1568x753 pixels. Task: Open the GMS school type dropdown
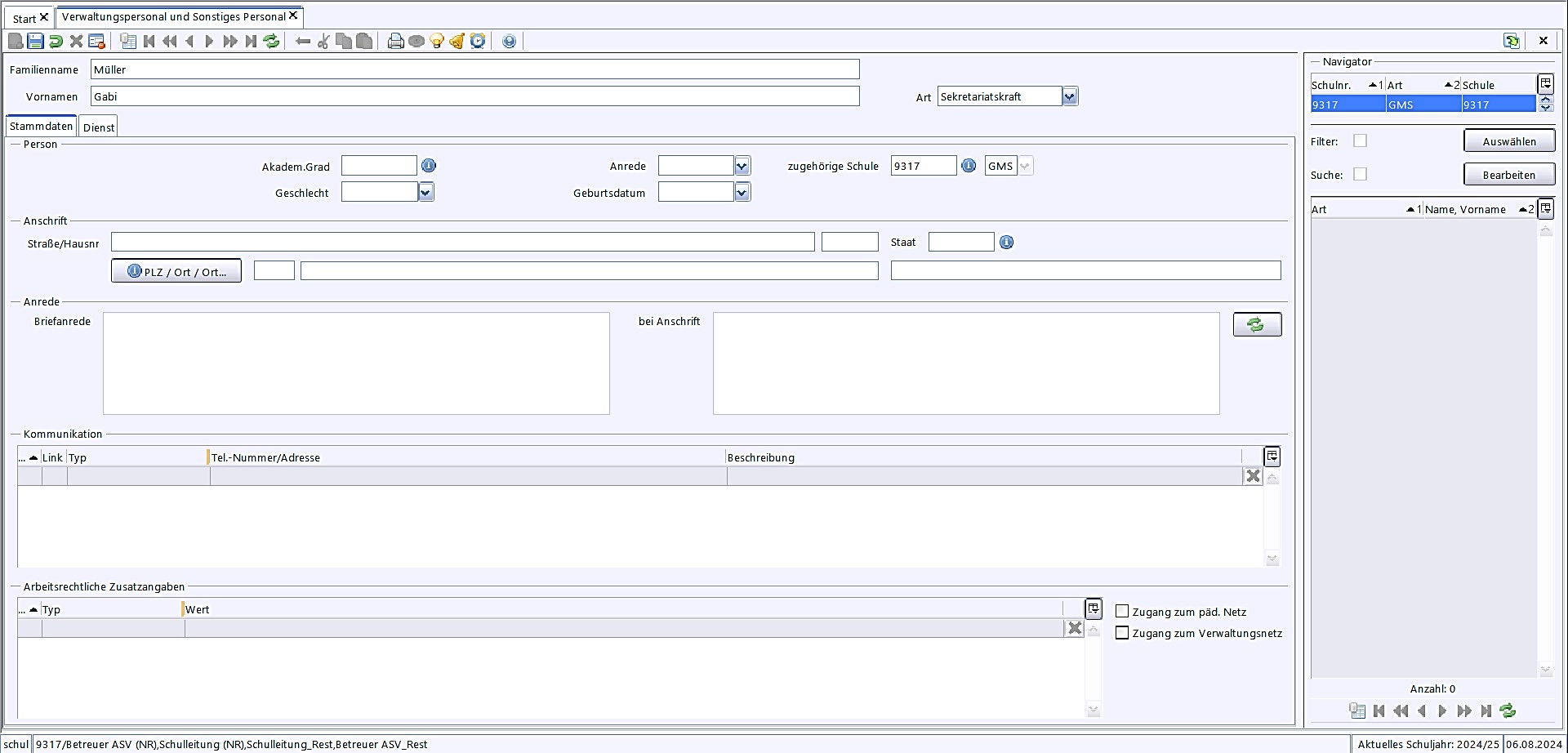click(1025, 166)
